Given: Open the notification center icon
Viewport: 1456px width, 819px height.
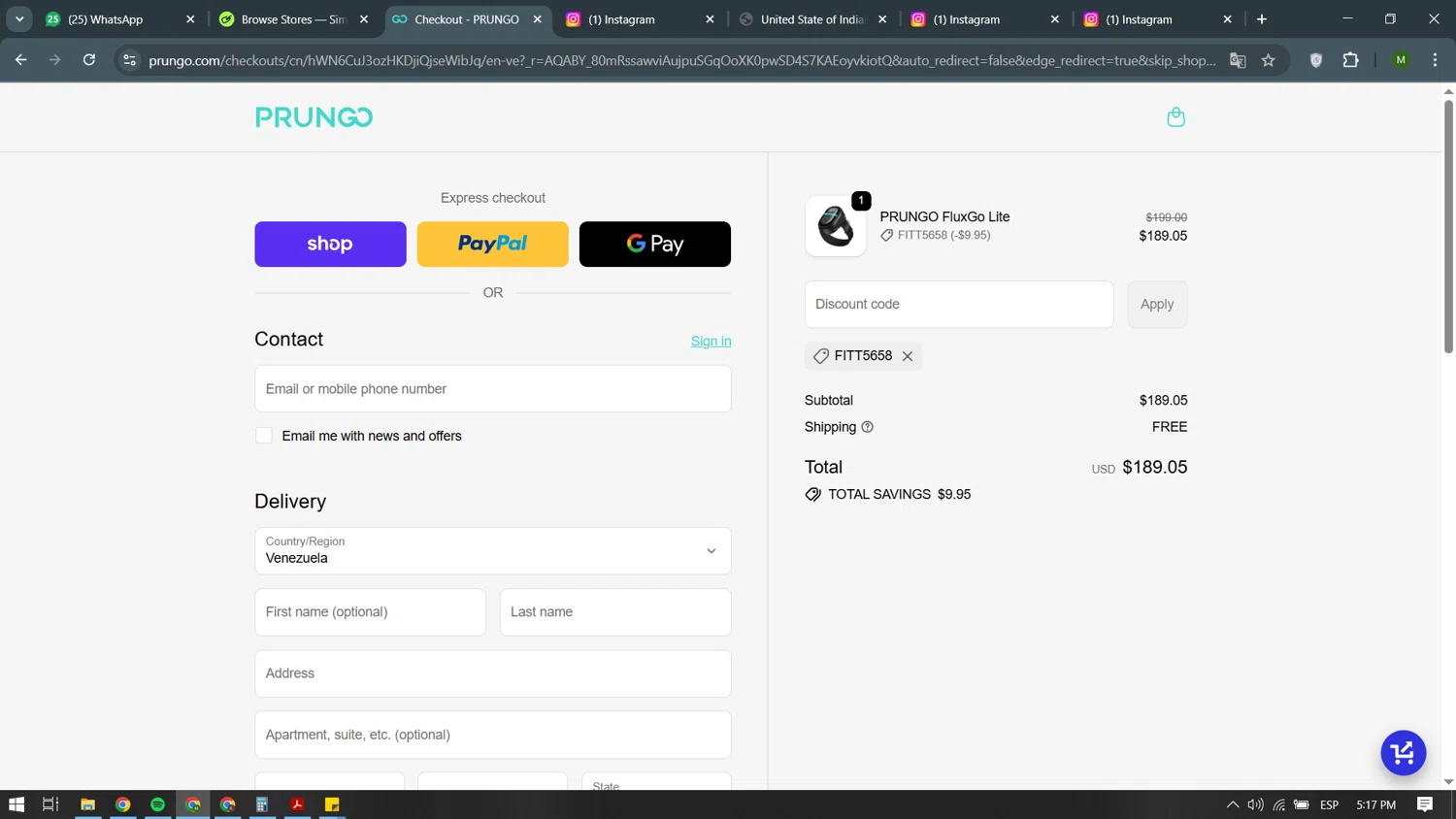Looking at the screenshot, I should [1425, 804].
